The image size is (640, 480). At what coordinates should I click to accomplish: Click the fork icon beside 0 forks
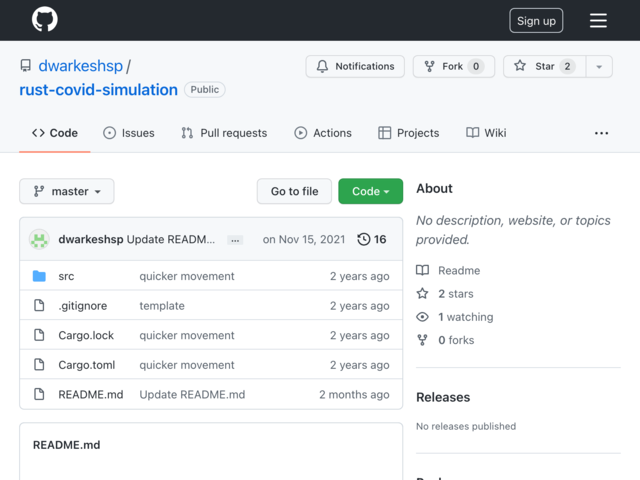(422, 340)
